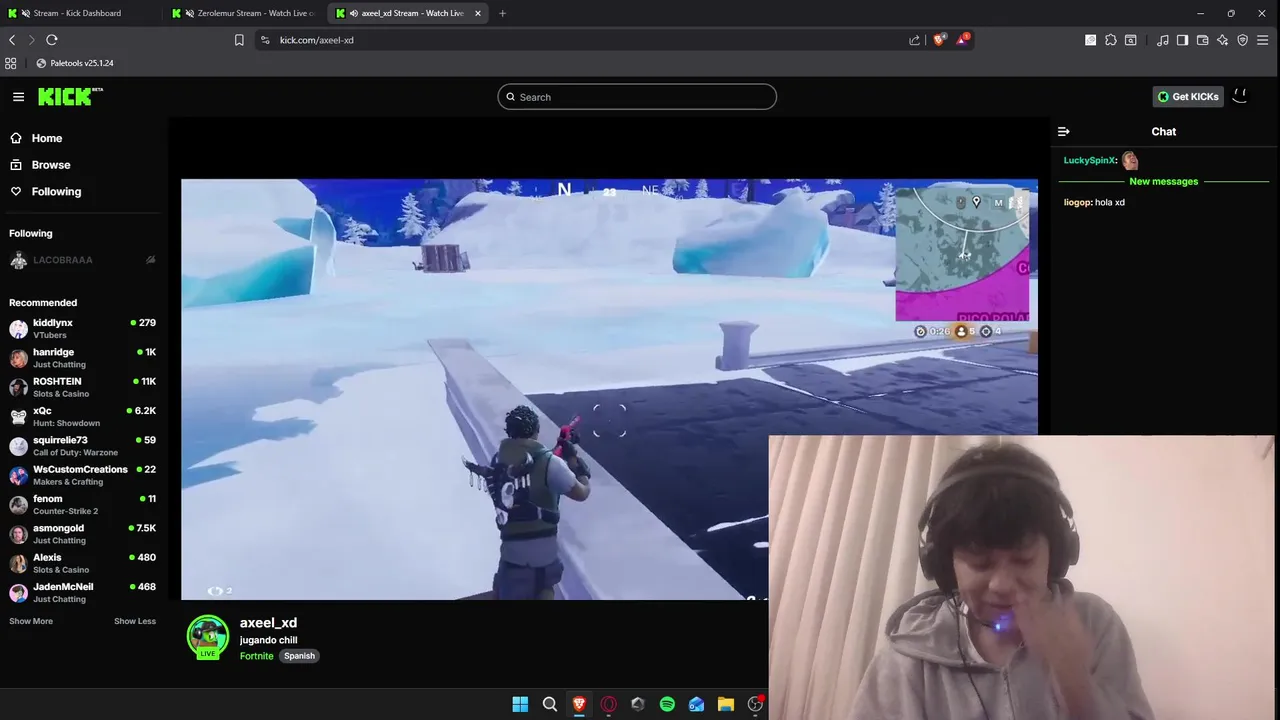
Task: Close the axeel_xd Stream tab
Action: coord(478,13)
